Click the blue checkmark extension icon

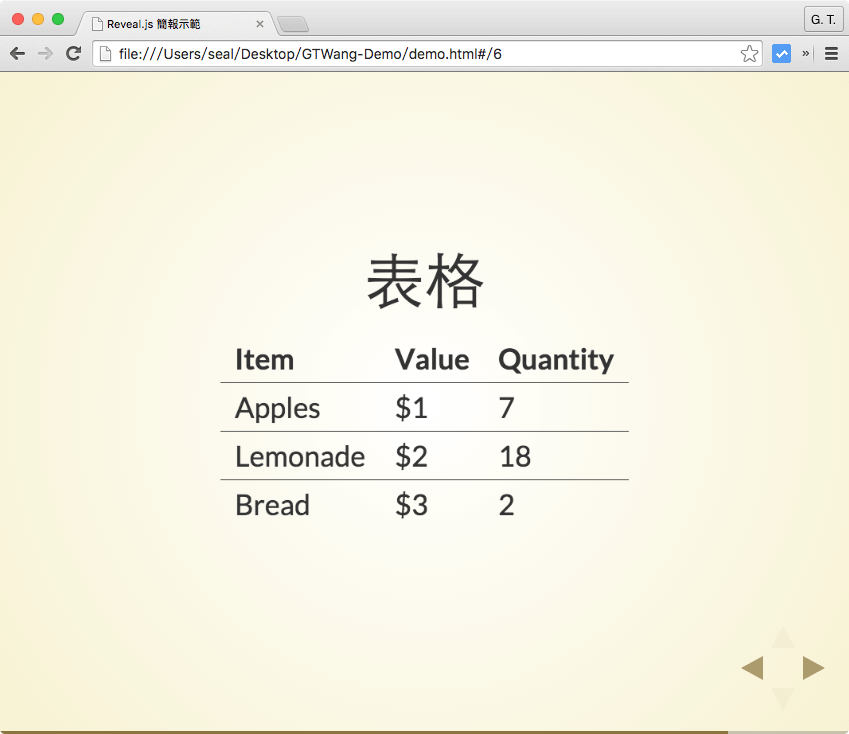point(781,53)
